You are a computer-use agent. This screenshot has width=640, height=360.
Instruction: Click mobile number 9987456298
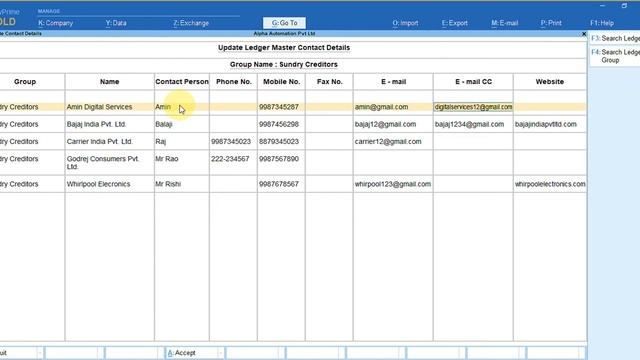[x=279, y=124]
